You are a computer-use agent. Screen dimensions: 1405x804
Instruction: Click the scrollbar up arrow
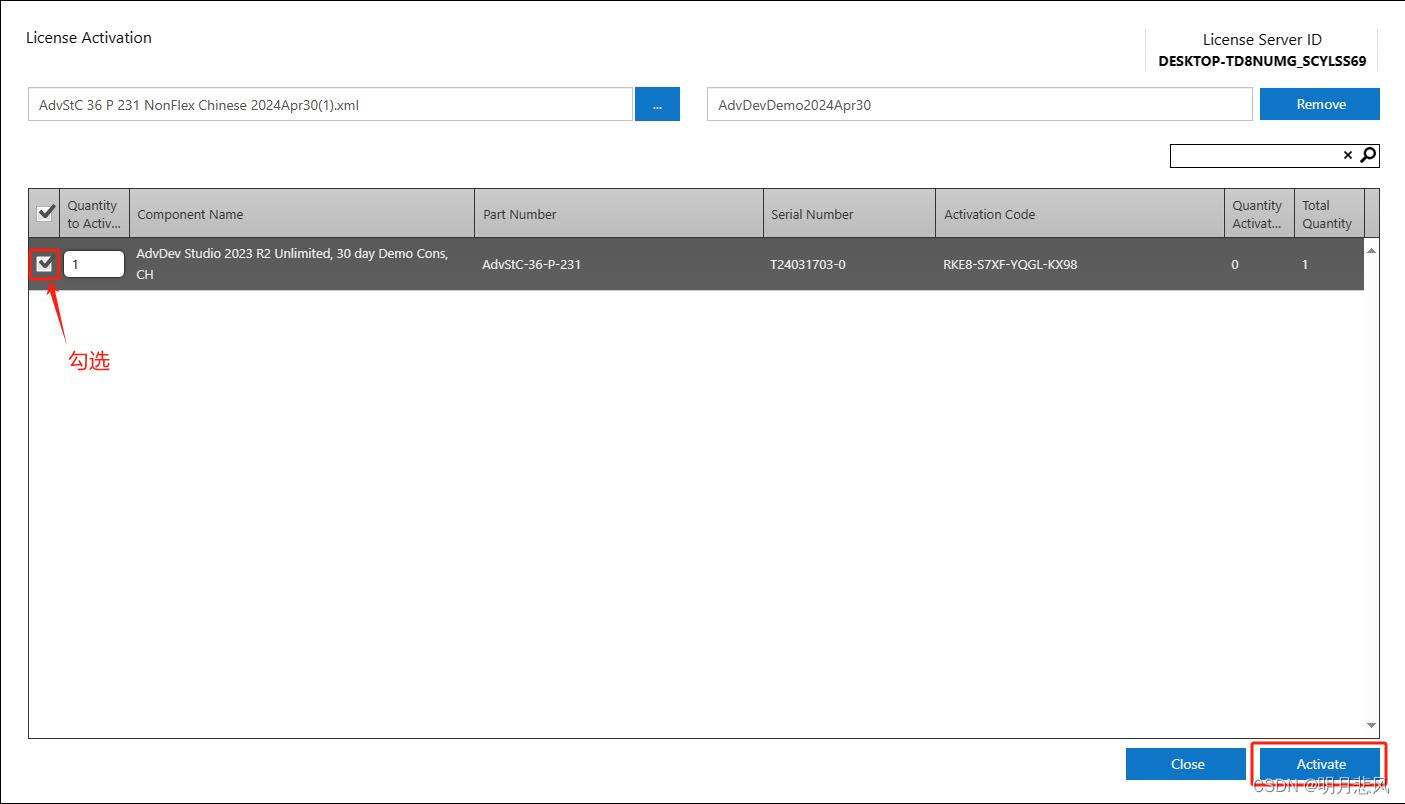coord(1371,250)
